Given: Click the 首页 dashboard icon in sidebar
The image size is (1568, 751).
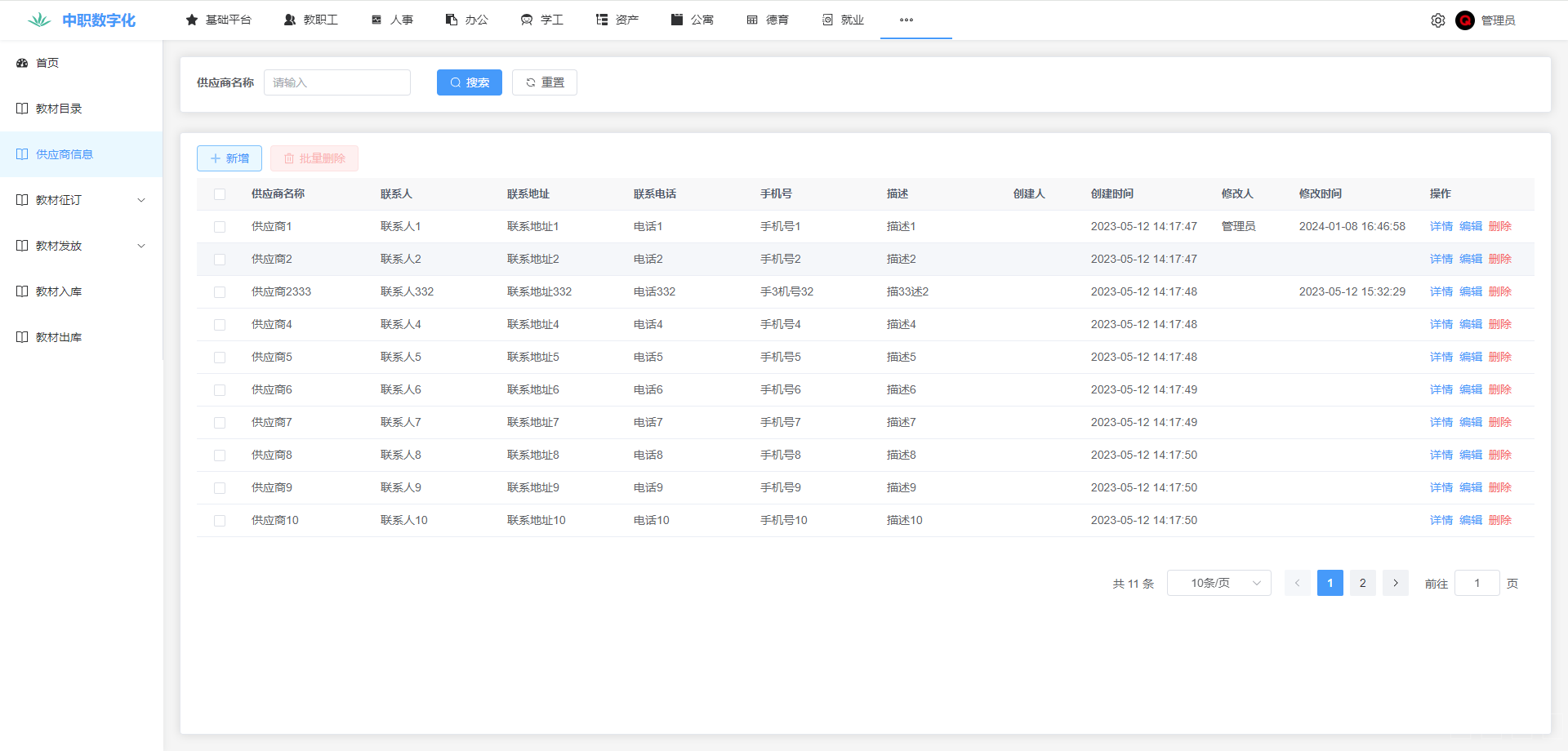Looking at the screenshot, I should point(22,63).
